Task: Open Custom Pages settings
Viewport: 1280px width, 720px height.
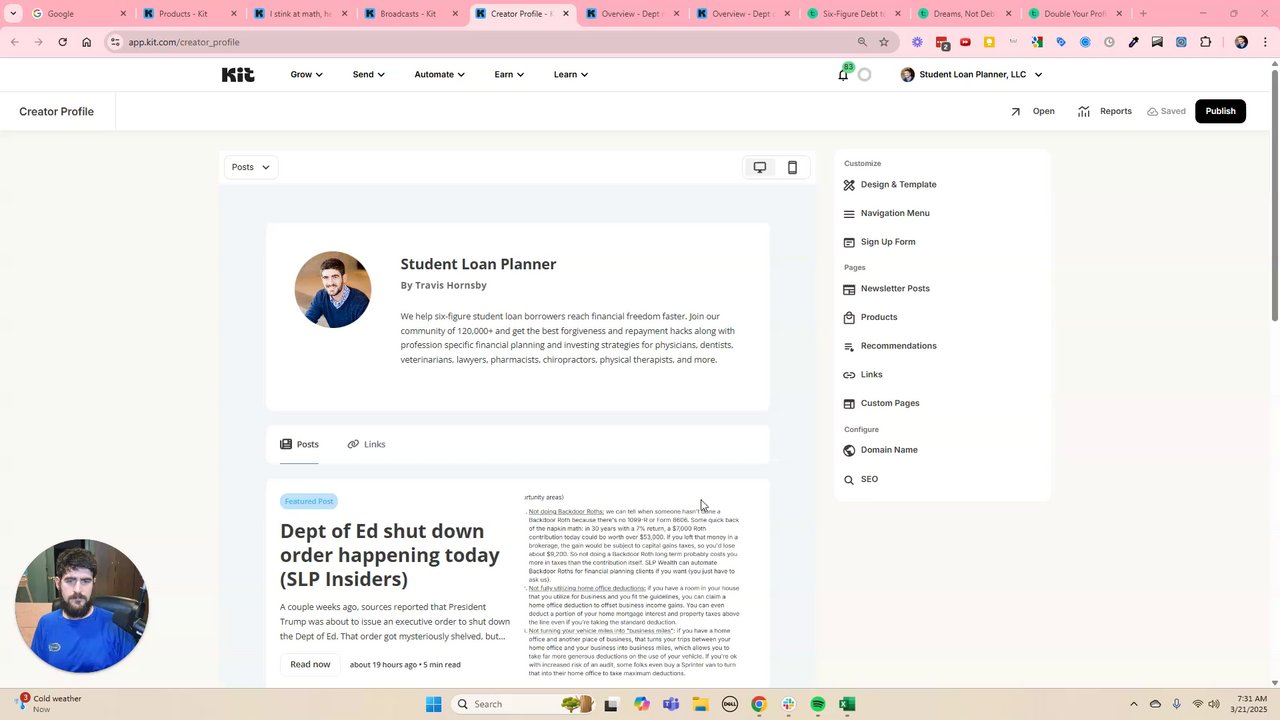Action: (x=881, y=403)
